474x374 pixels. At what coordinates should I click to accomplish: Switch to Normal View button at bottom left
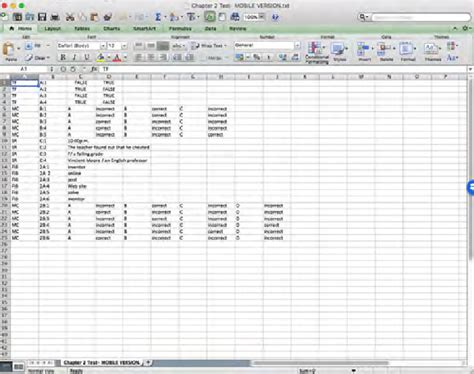point(6,366)
